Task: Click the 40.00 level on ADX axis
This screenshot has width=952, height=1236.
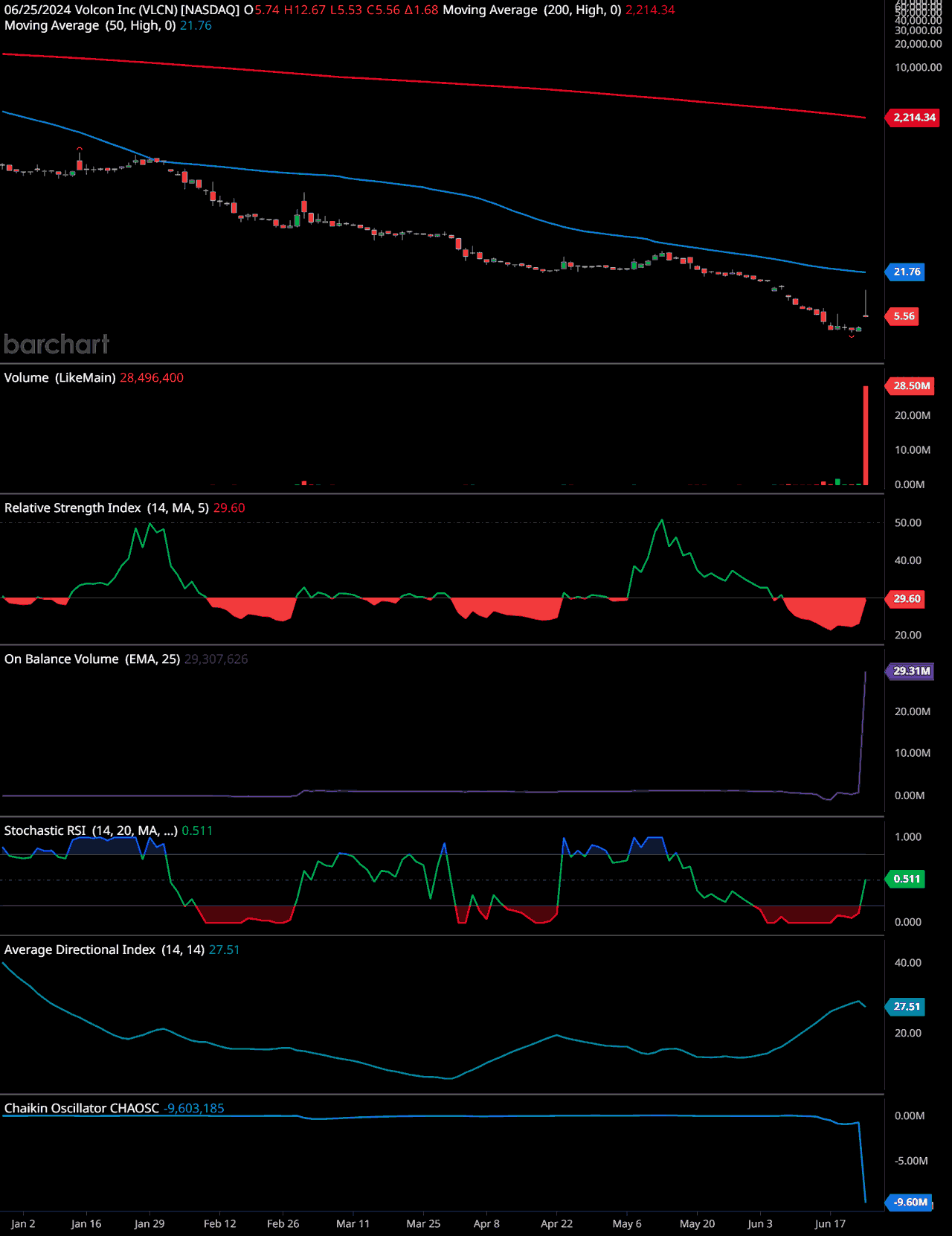Action: point(908,963)
